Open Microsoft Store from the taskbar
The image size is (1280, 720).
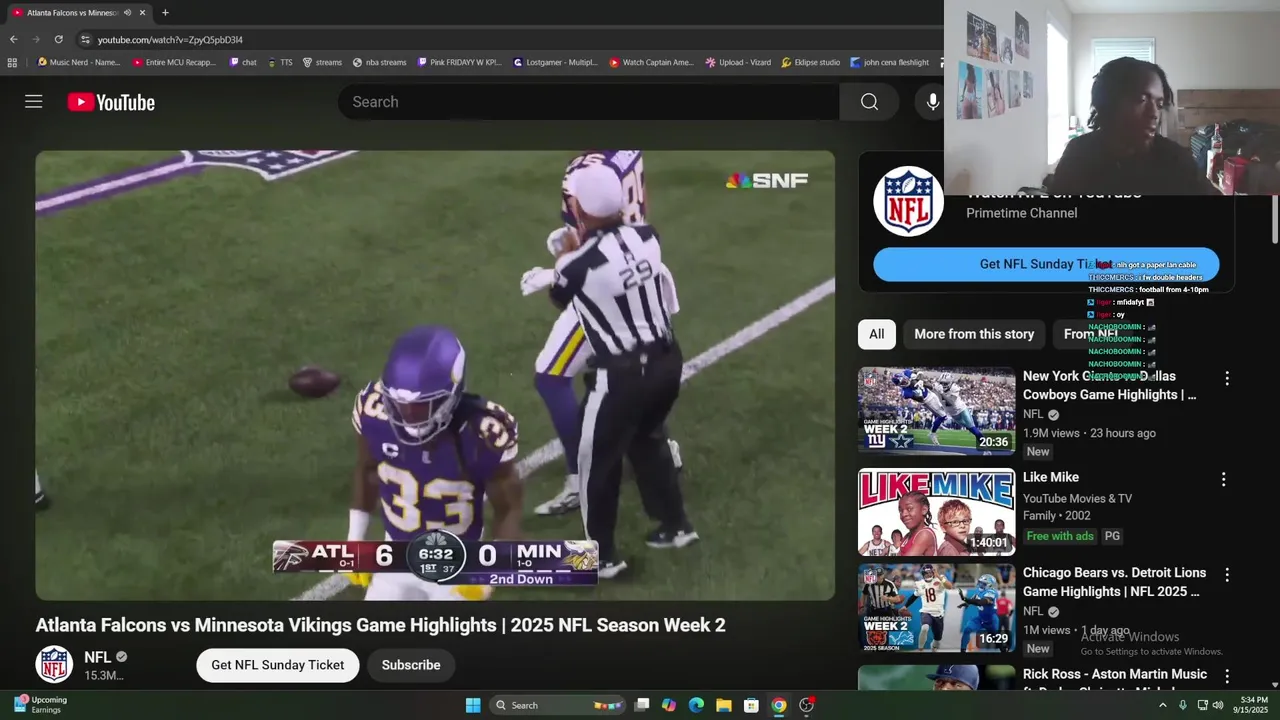click(x=750, y=705)
